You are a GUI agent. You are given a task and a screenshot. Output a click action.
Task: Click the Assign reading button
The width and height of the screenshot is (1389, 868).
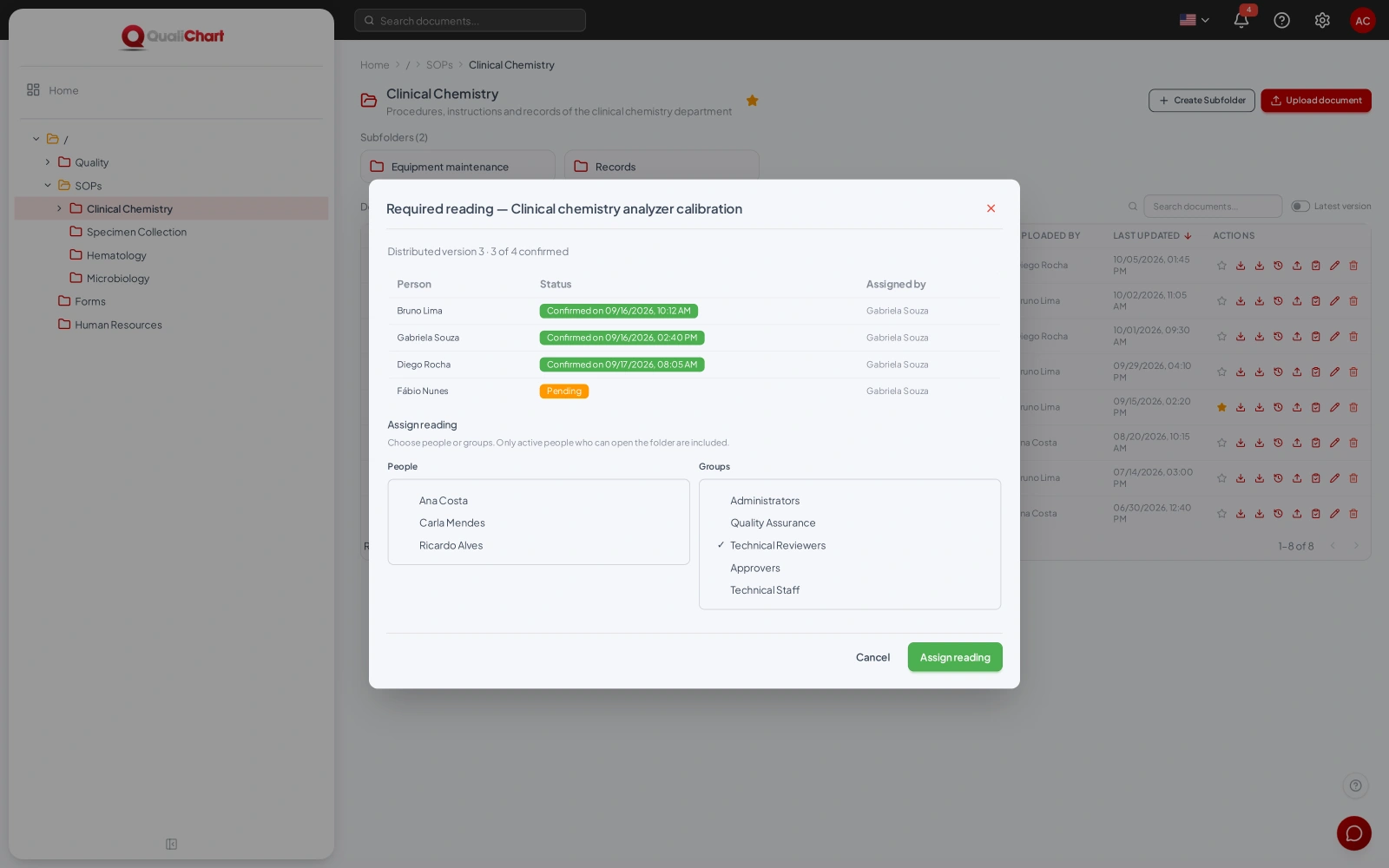pos(955,657)
